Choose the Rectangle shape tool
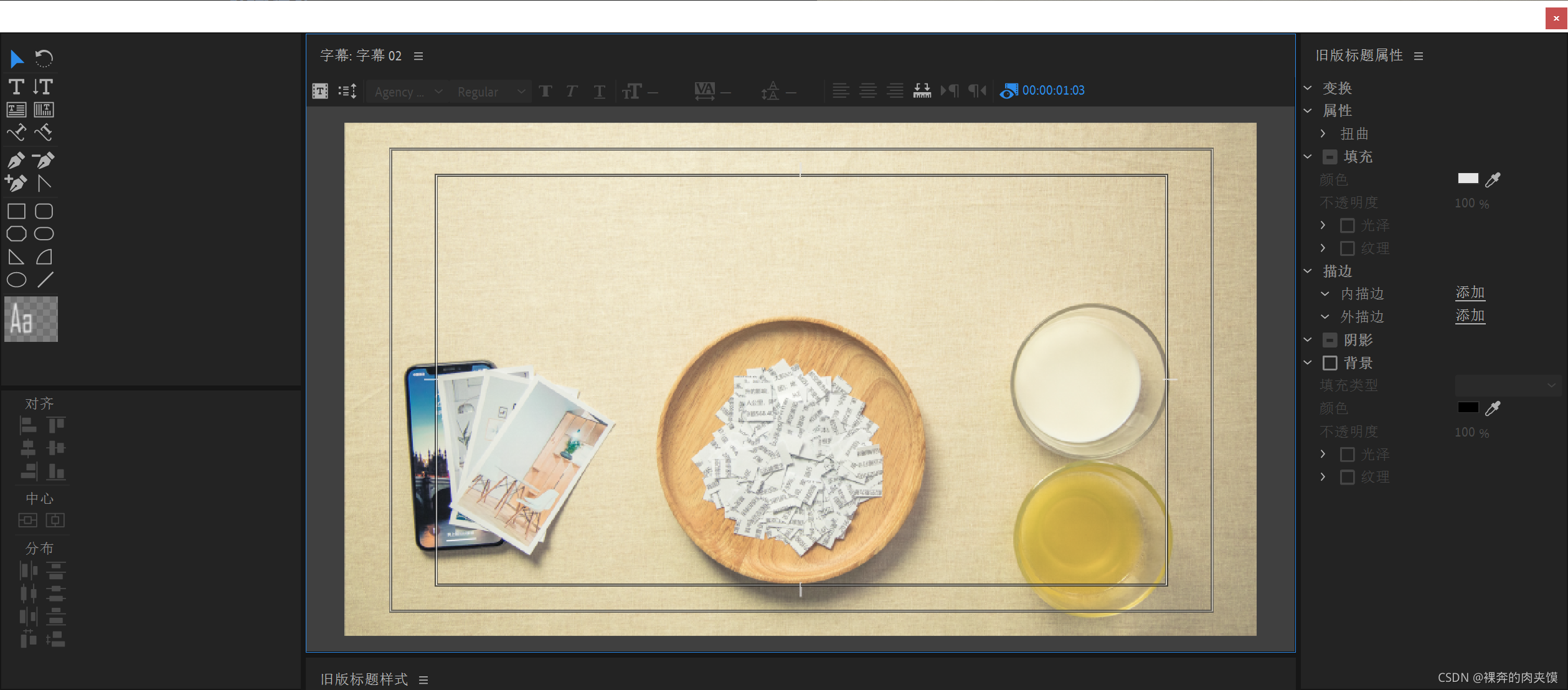This screenshot has height=690, width=1568. 16,211
